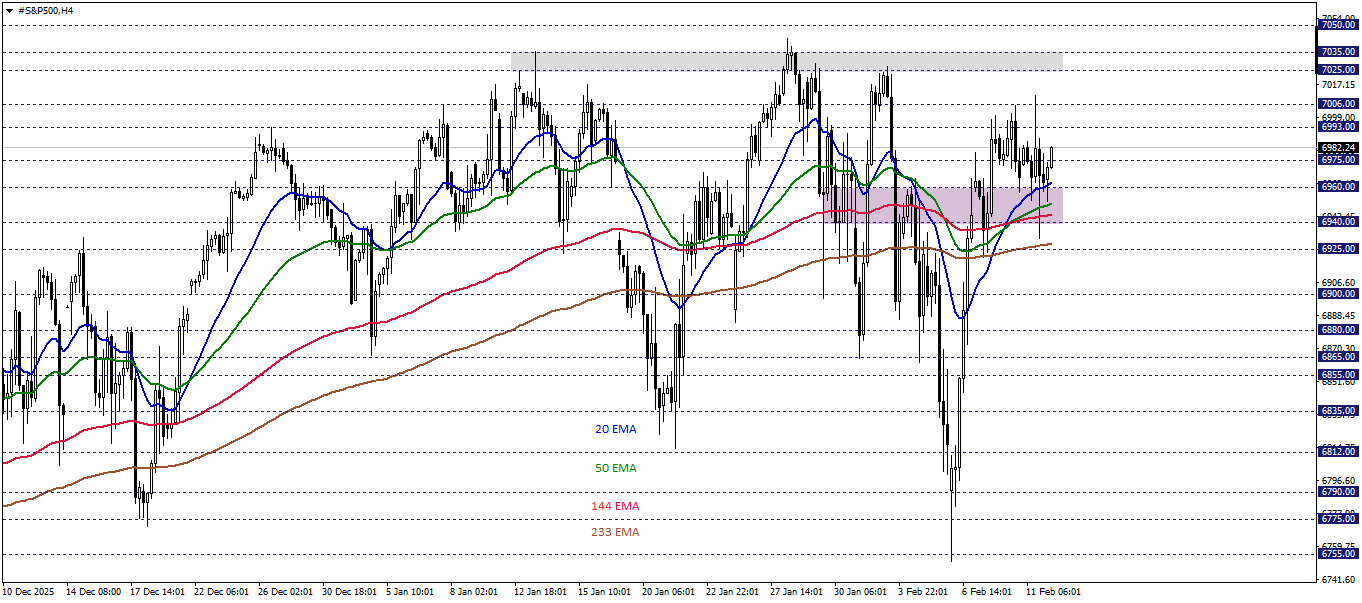Select the green 50 EMA legend text

coord(616,467)
